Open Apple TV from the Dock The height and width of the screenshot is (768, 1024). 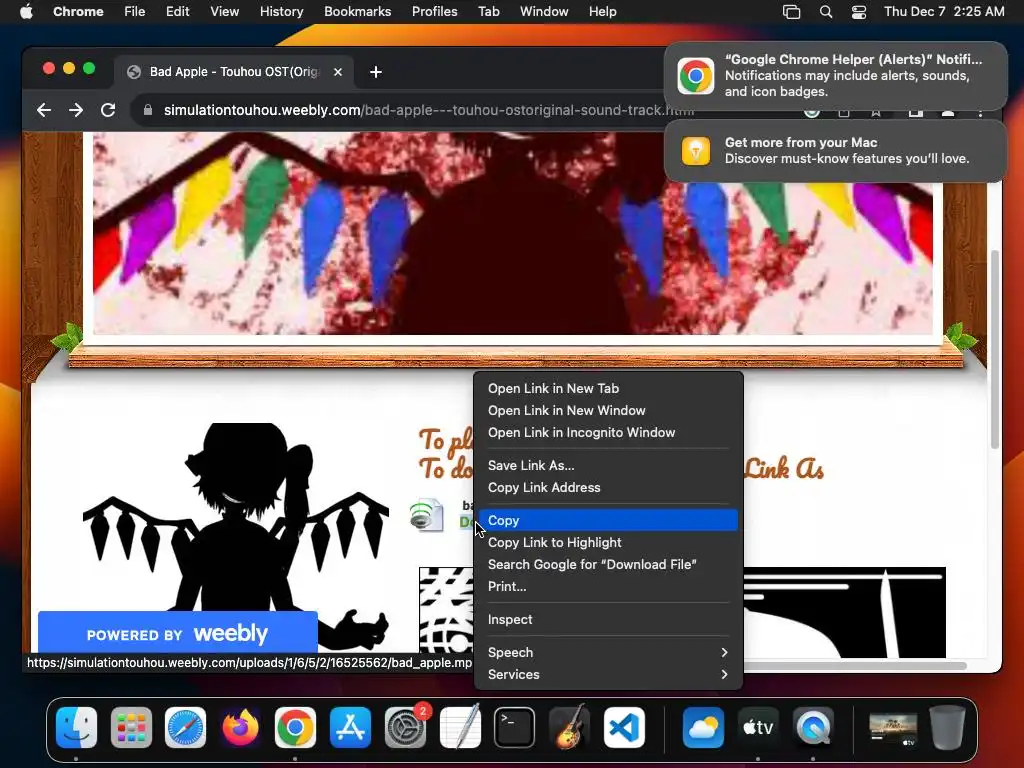(x=758, y=728)
